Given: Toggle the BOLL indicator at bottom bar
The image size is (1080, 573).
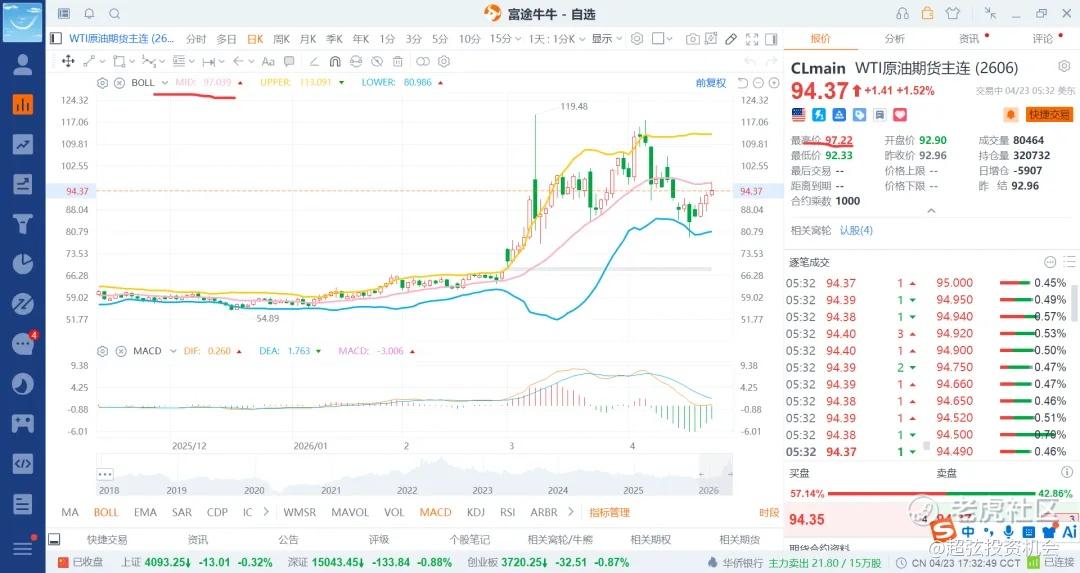Looking at the screenshot, I should coord(105,512).
